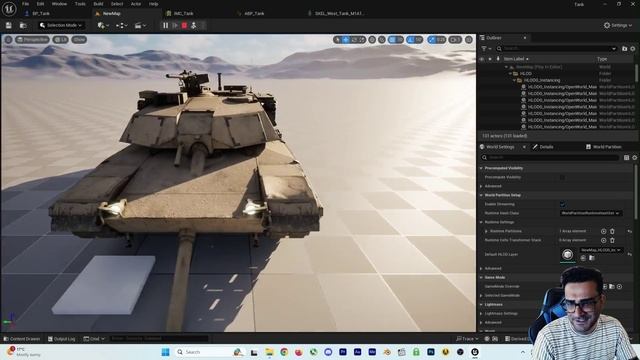This screenshot has width=640, height=360.
Task: Open the Help menu
Action: pyautogui.click(x=153, y=4)
